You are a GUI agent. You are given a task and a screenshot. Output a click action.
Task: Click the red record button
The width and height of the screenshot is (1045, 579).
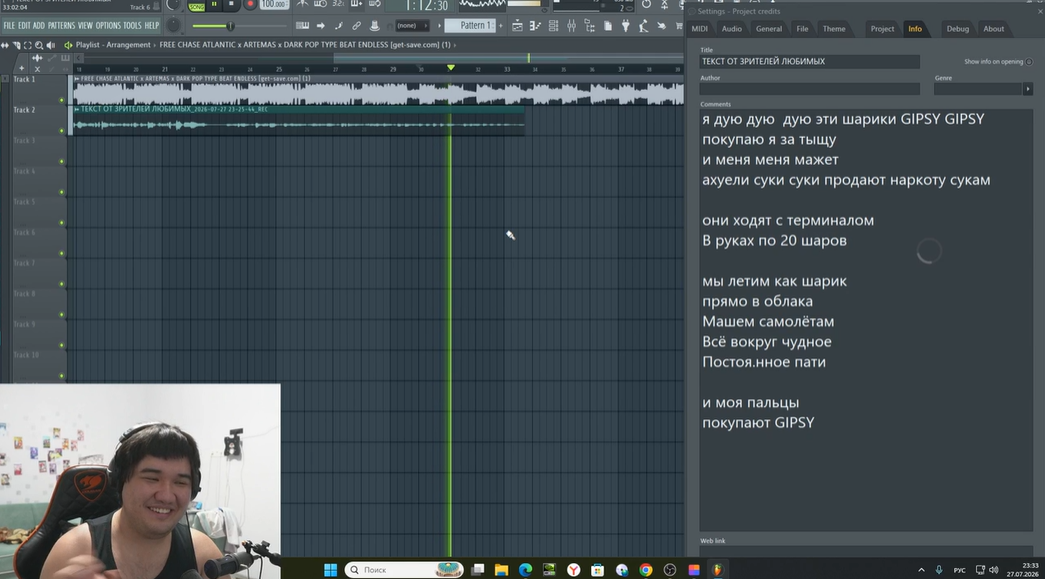tap(250, 5)
